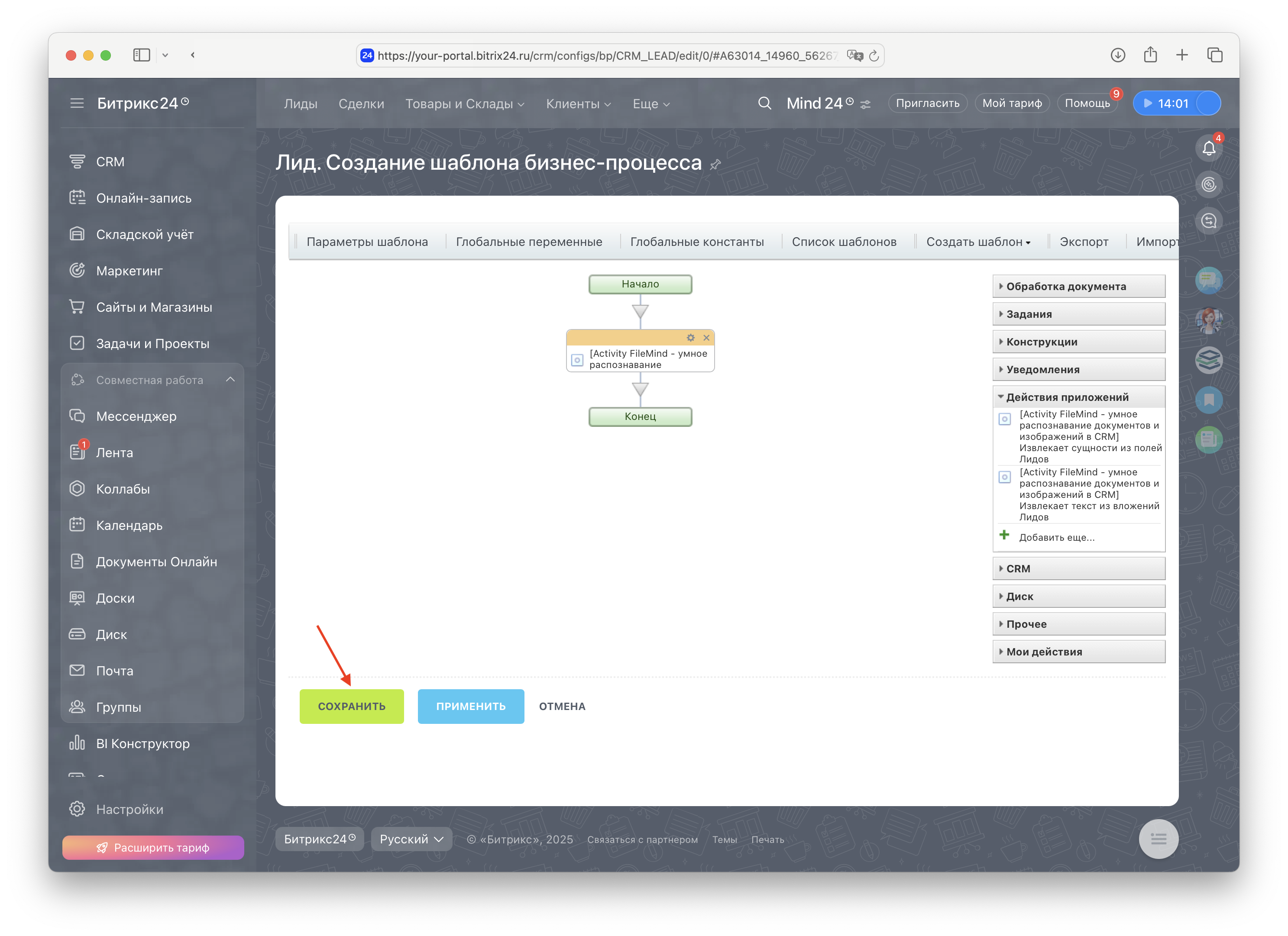This screenshot has height=936, width=1288.
Task: Open the Messenger from the sidebar
Action: [x=136, y=416]
